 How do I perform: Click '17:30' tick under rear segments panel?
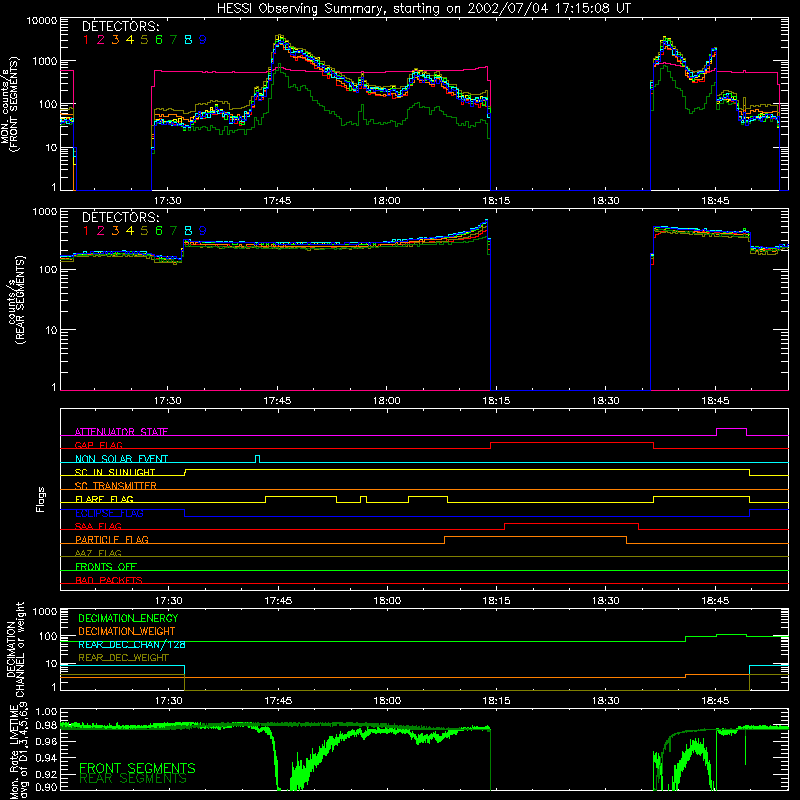point(168,401)
